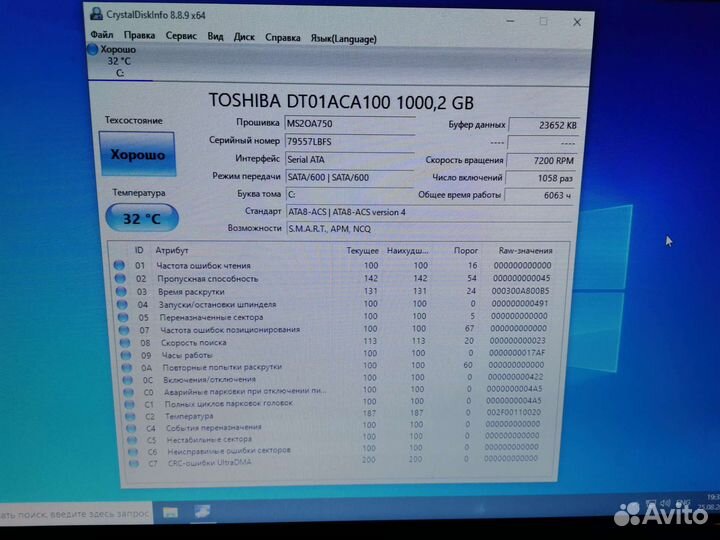The image size is (720, 540).
Task: Open the Файл menu
Action: pyautogui.click(x=101, y=35)
